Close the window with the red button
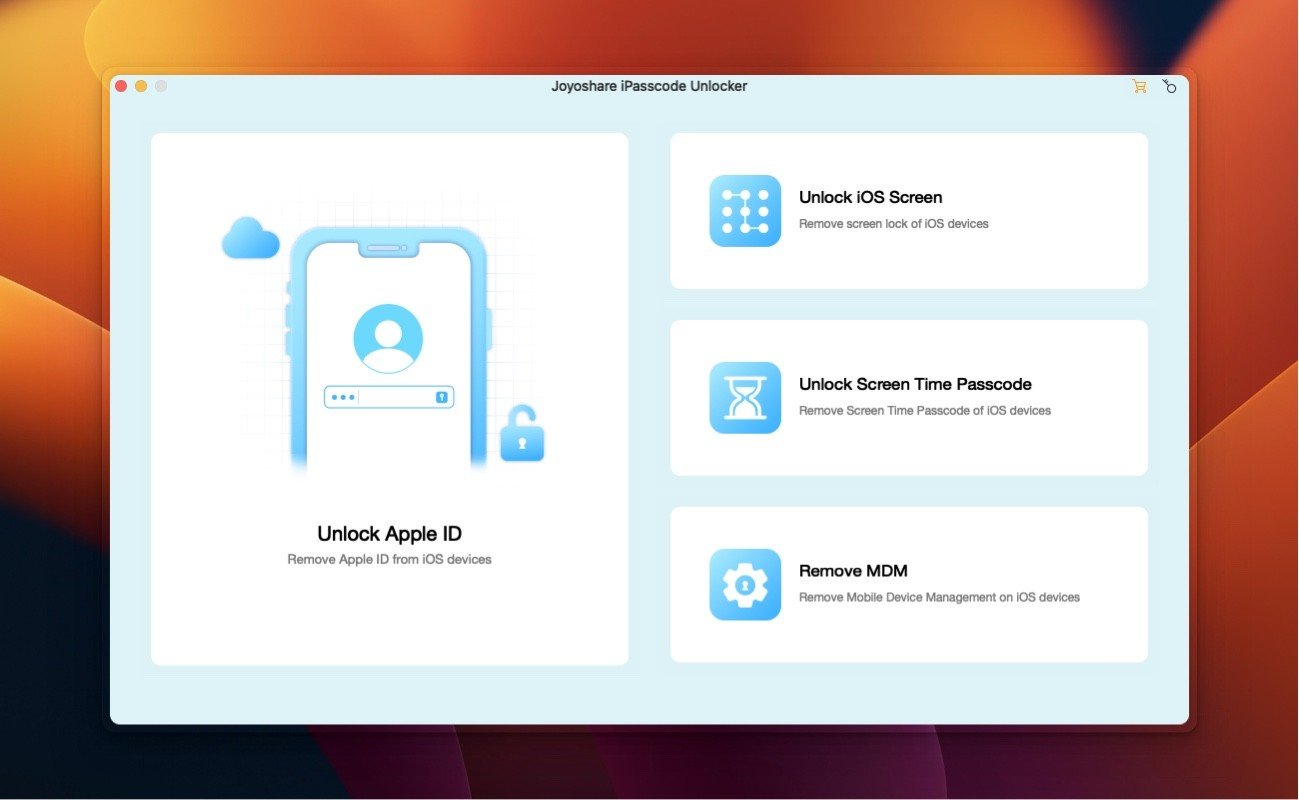The width and height of the screenshot is (1299, 800). [x=122, y=87]
